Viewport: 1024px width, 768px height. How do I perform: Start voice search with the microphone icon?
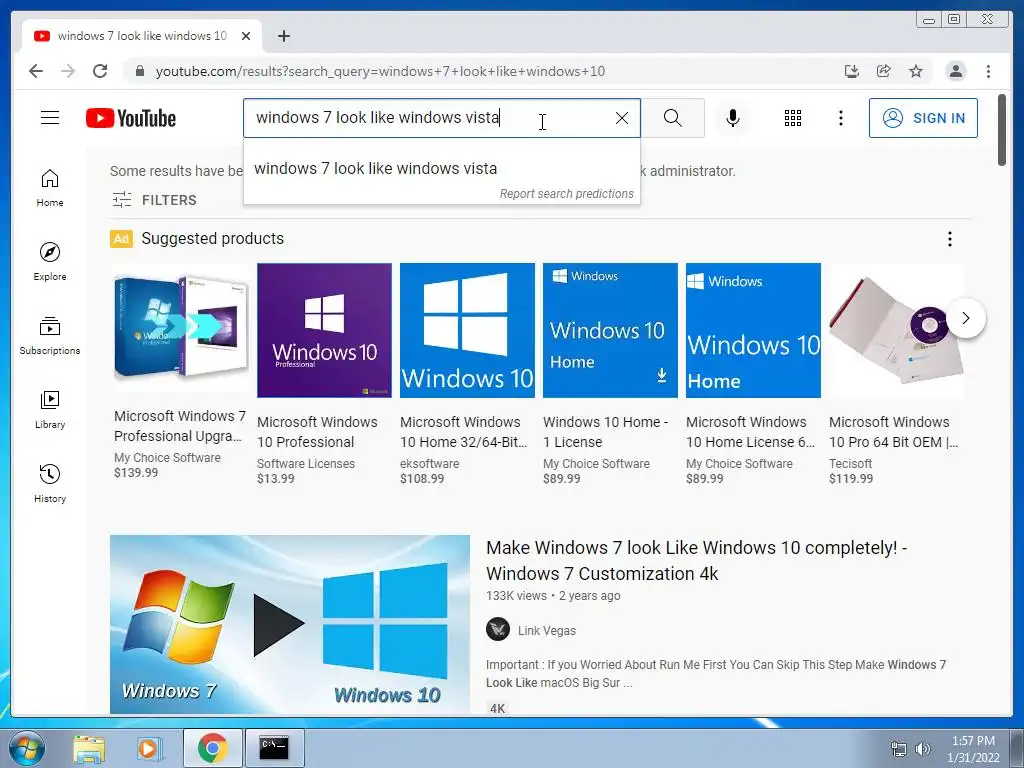pos(733,118)
